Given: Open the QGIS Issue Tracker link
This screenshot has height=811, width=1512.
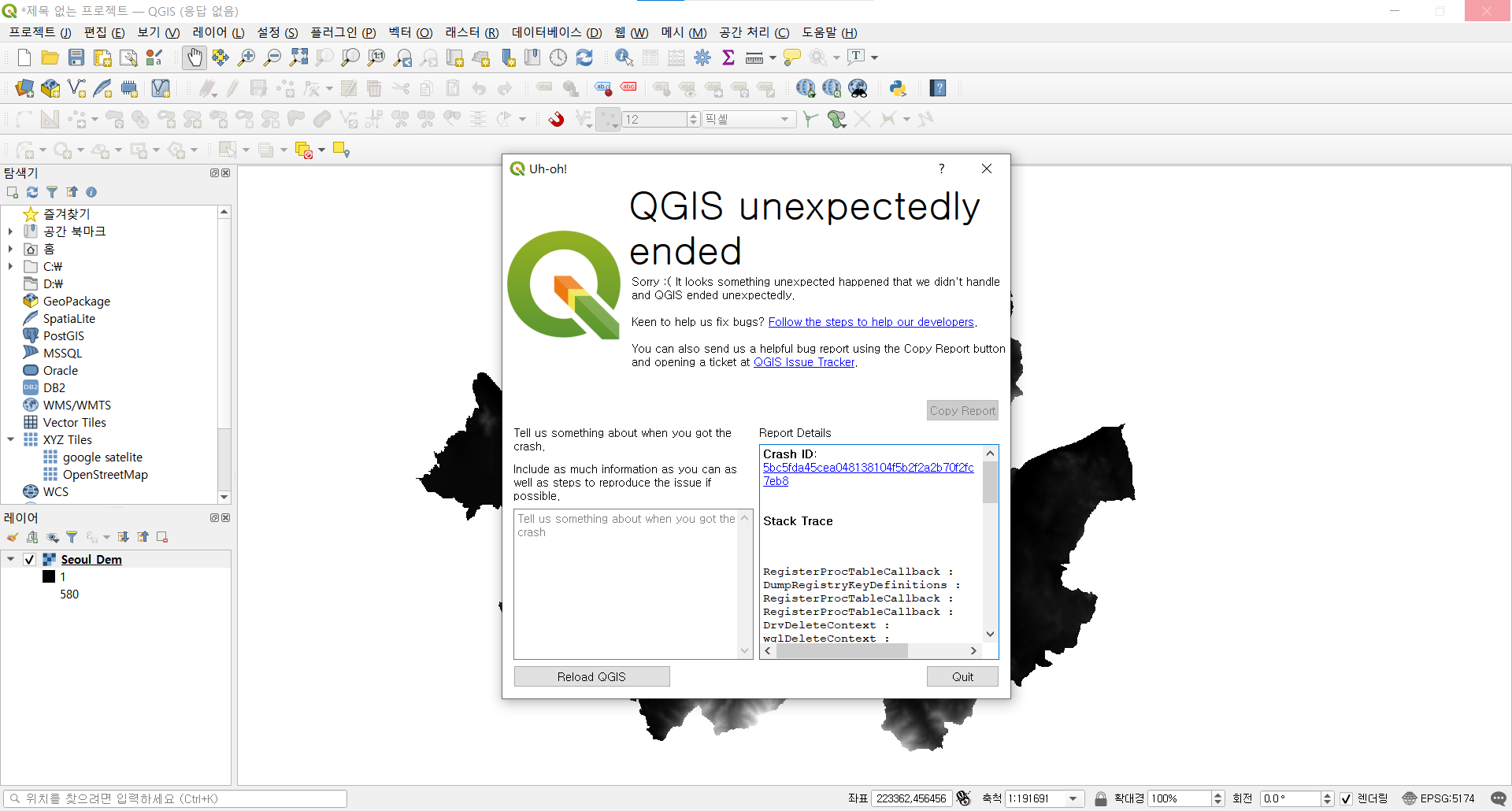Looking at the screenshot, I should (804, 362).
